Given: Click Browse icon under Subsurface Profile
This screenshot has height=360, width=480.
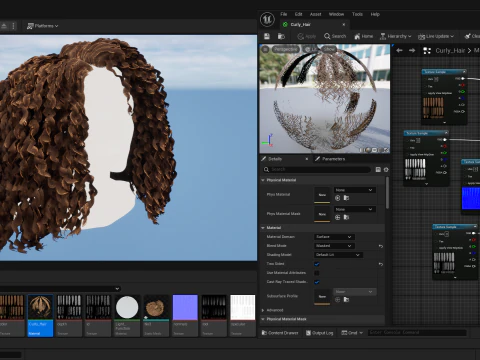Looking at the screenshot, I should point(346,300).
